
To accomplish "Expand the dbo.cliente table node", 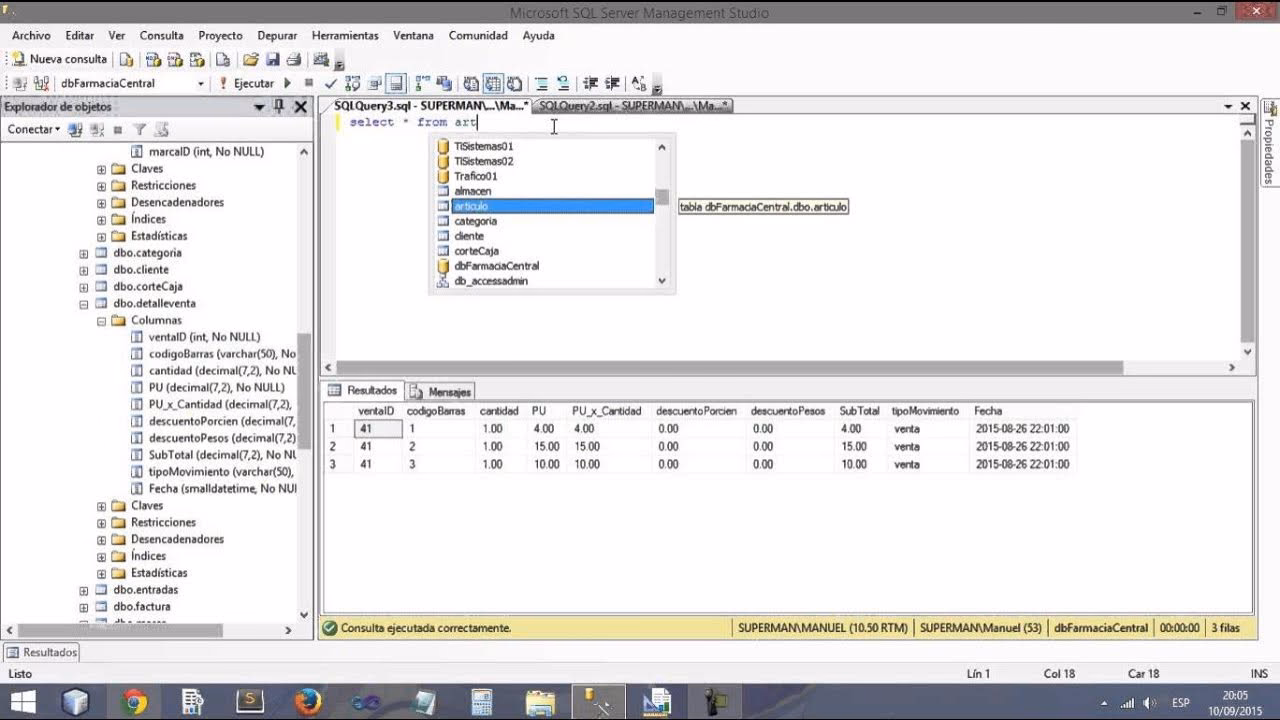I will (84, 270).
